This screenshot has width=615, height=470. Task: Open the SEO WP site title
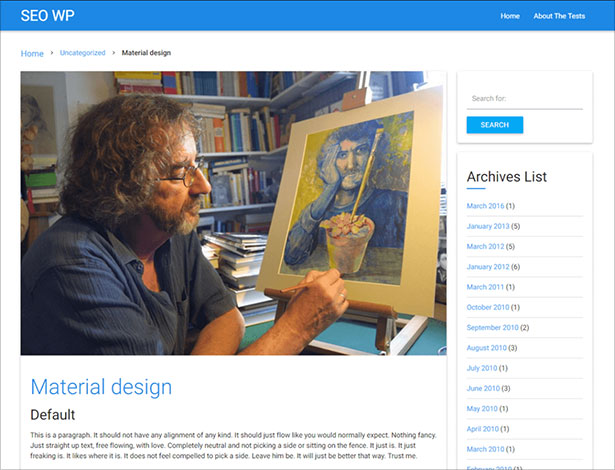coord(47,16)
